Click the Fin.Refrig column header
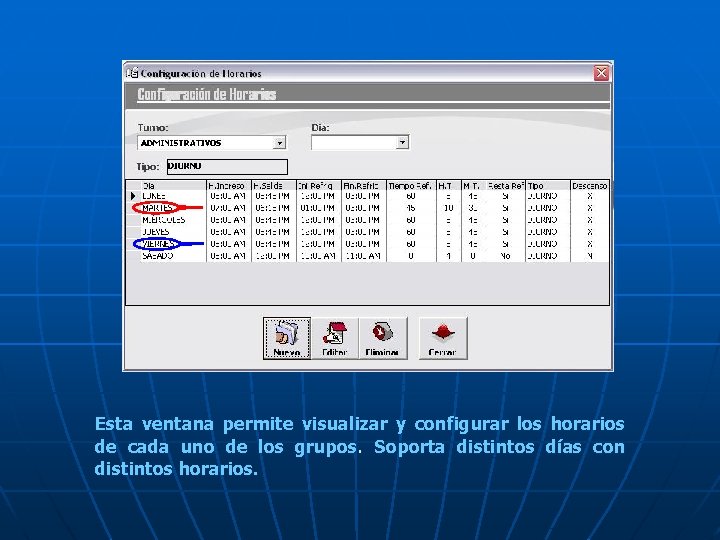Screen dimensions: 720x540 pos(364,186)
